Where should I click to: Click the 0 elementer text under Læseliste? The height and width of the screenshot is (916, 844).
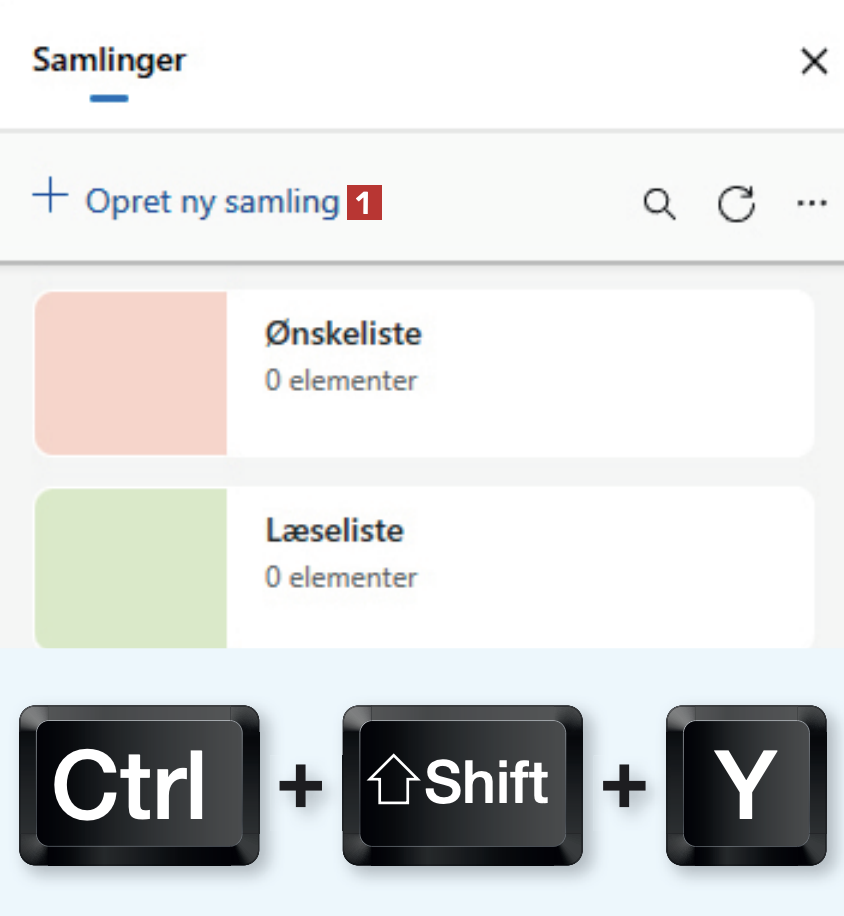click(340, 577)
